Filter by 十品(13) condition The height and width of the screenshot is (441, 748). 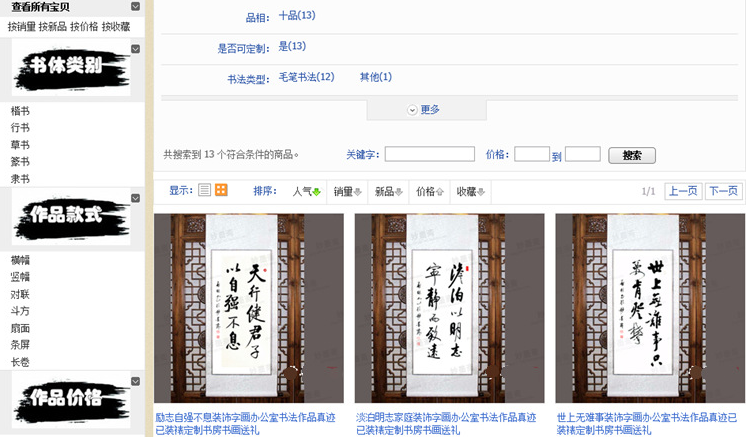tap(297, 15)
